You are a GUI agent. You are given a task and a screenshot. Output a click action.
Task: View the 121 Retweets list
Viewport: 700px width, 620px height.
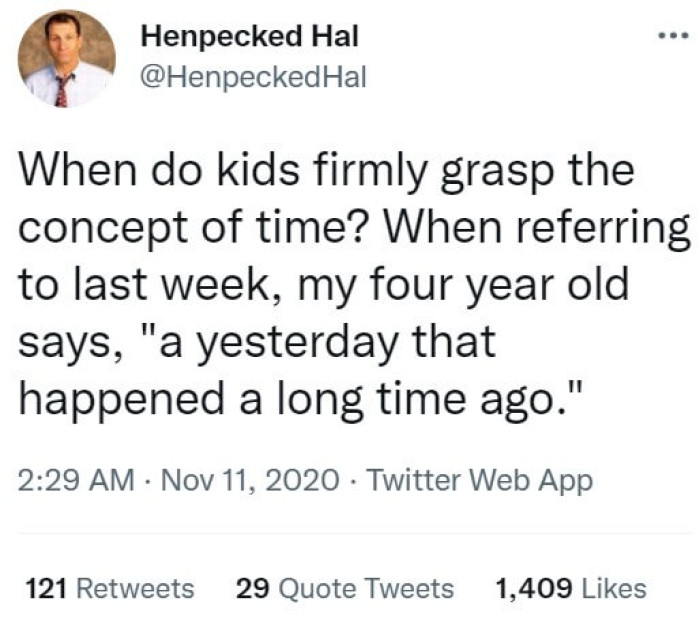point(110,588)
